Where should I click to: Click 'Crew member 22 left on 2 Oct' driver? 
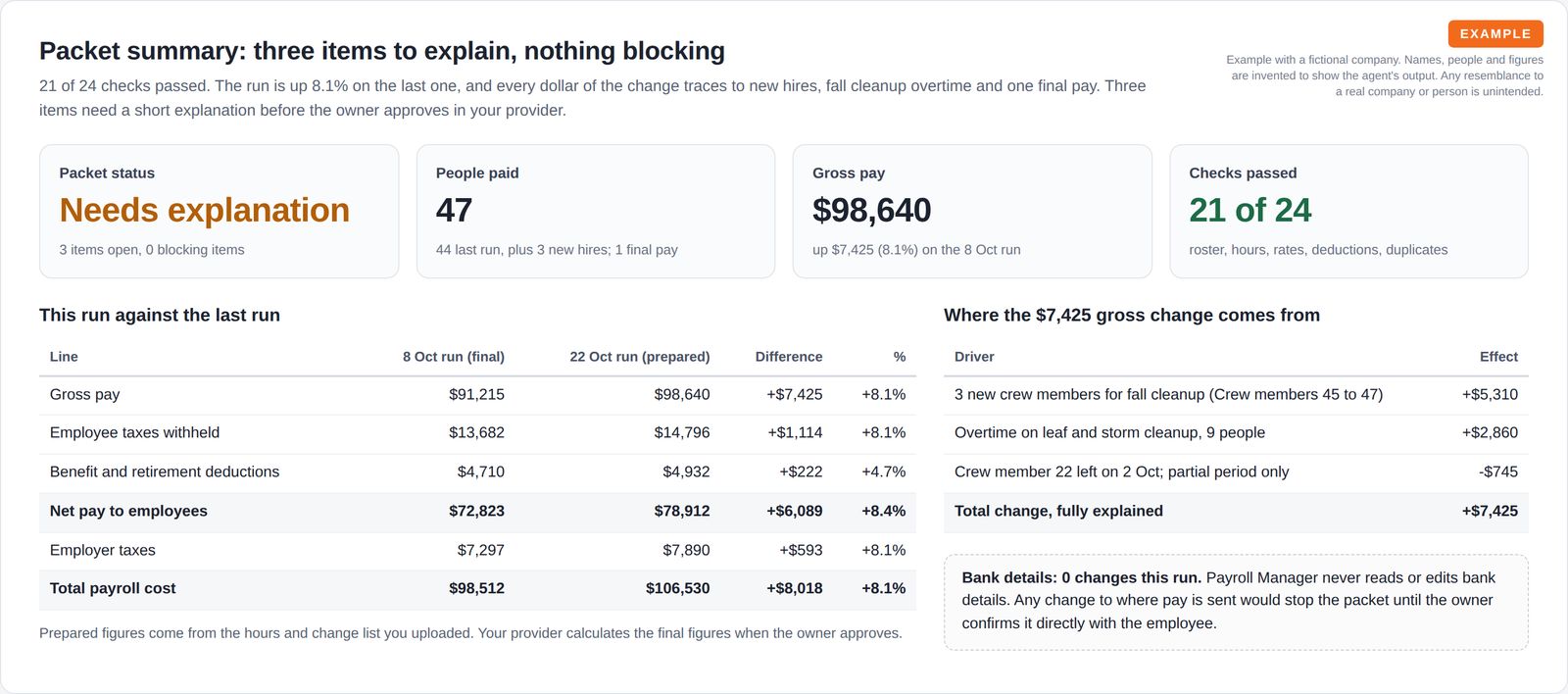[1121, 471]
